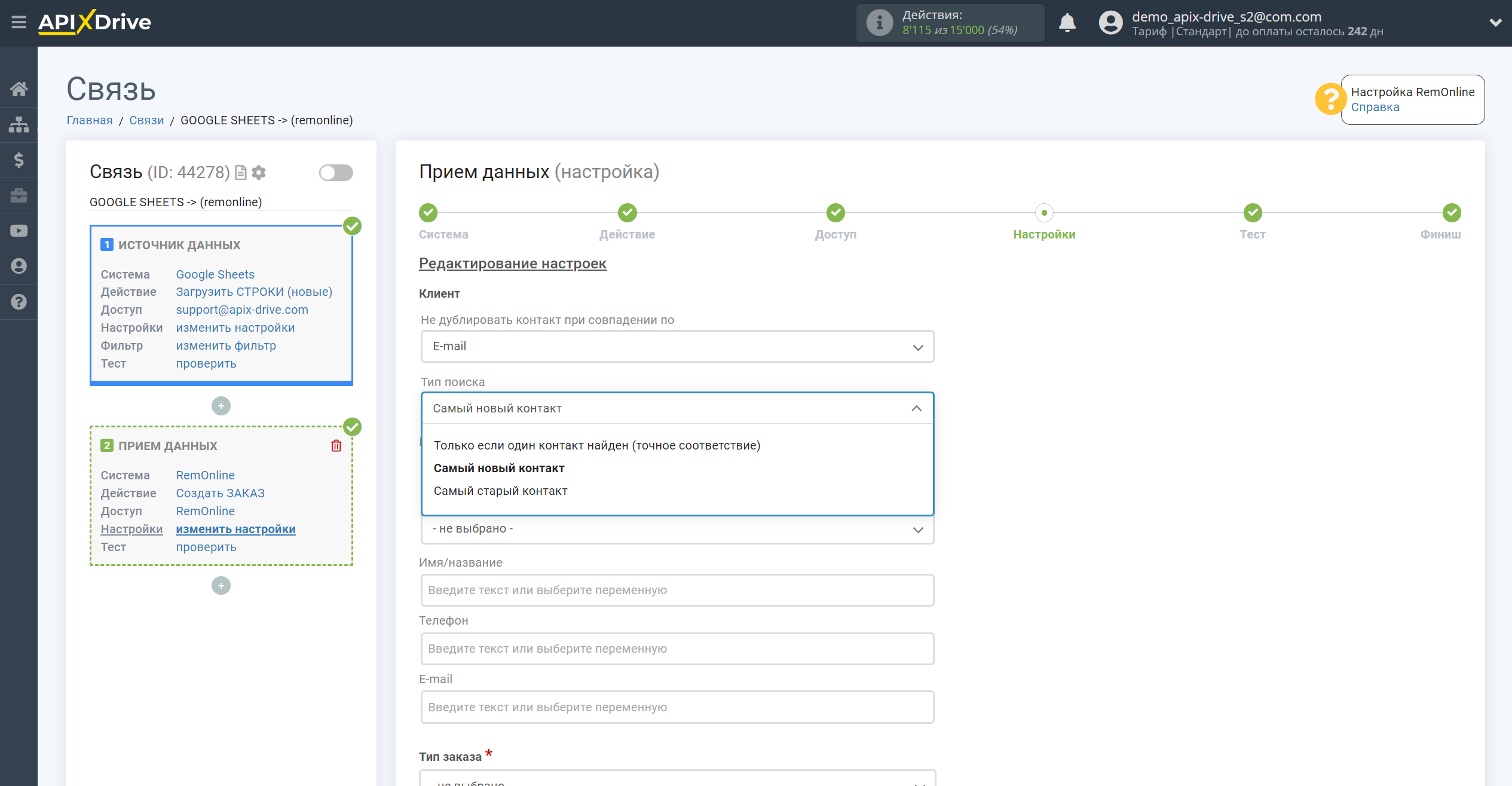Viewport: 1512px width, 786px height.
Task: Open notifications bell
Action: [x=1067, y=23]
